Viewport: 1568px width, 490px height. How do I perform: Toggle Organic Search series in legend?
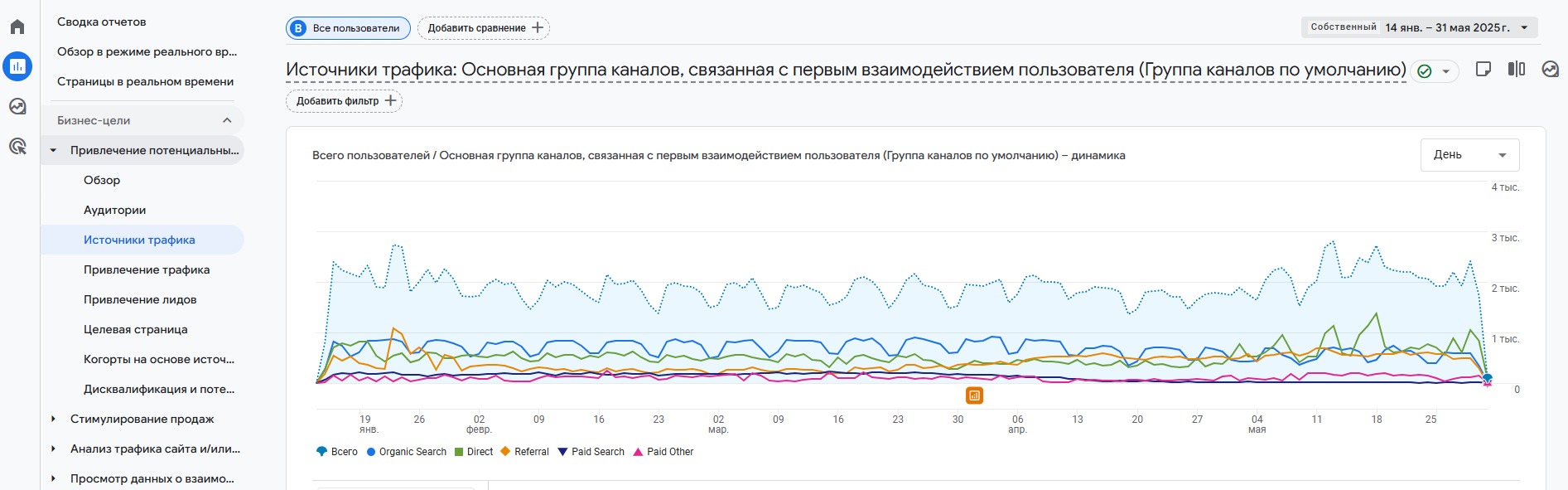pyautogui.click(x=406, y=452)
